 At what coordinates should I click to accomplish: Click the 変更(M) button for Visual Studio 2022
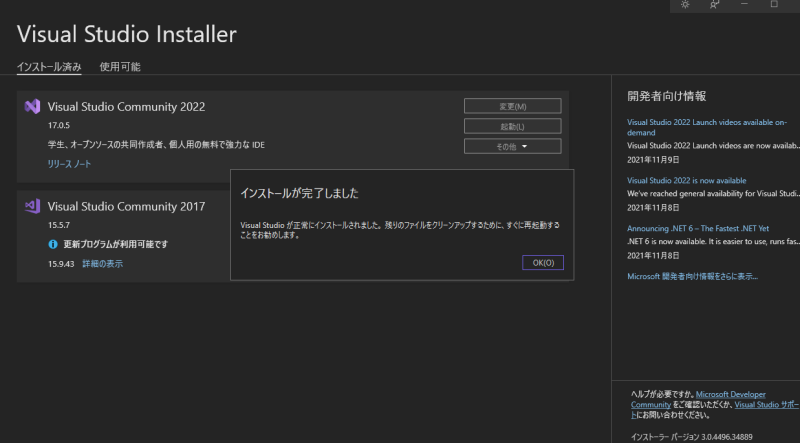[x=512, y=106]
